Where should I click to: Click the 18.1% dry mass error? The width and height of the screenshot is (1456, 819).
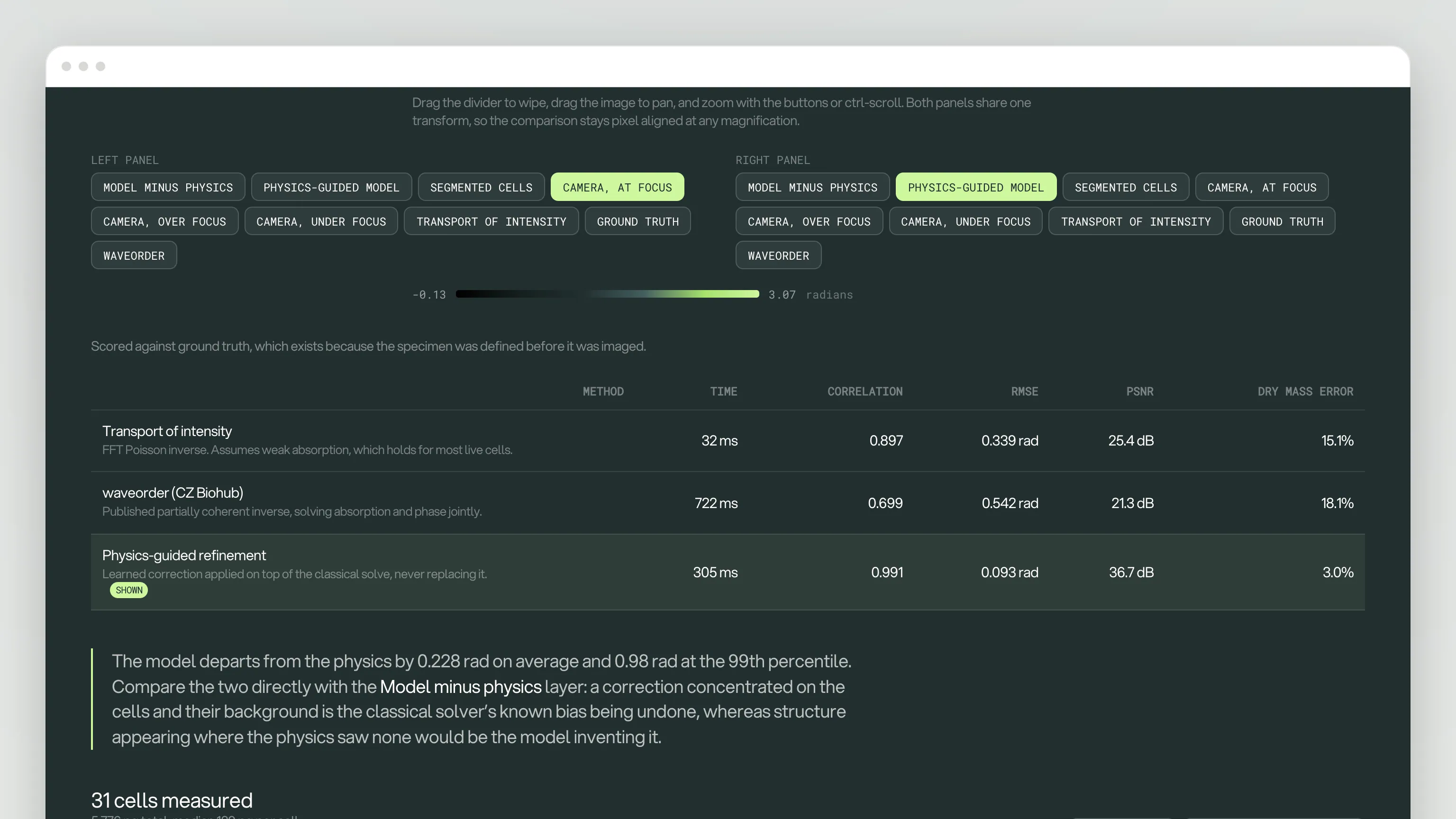pos(1337,504)
